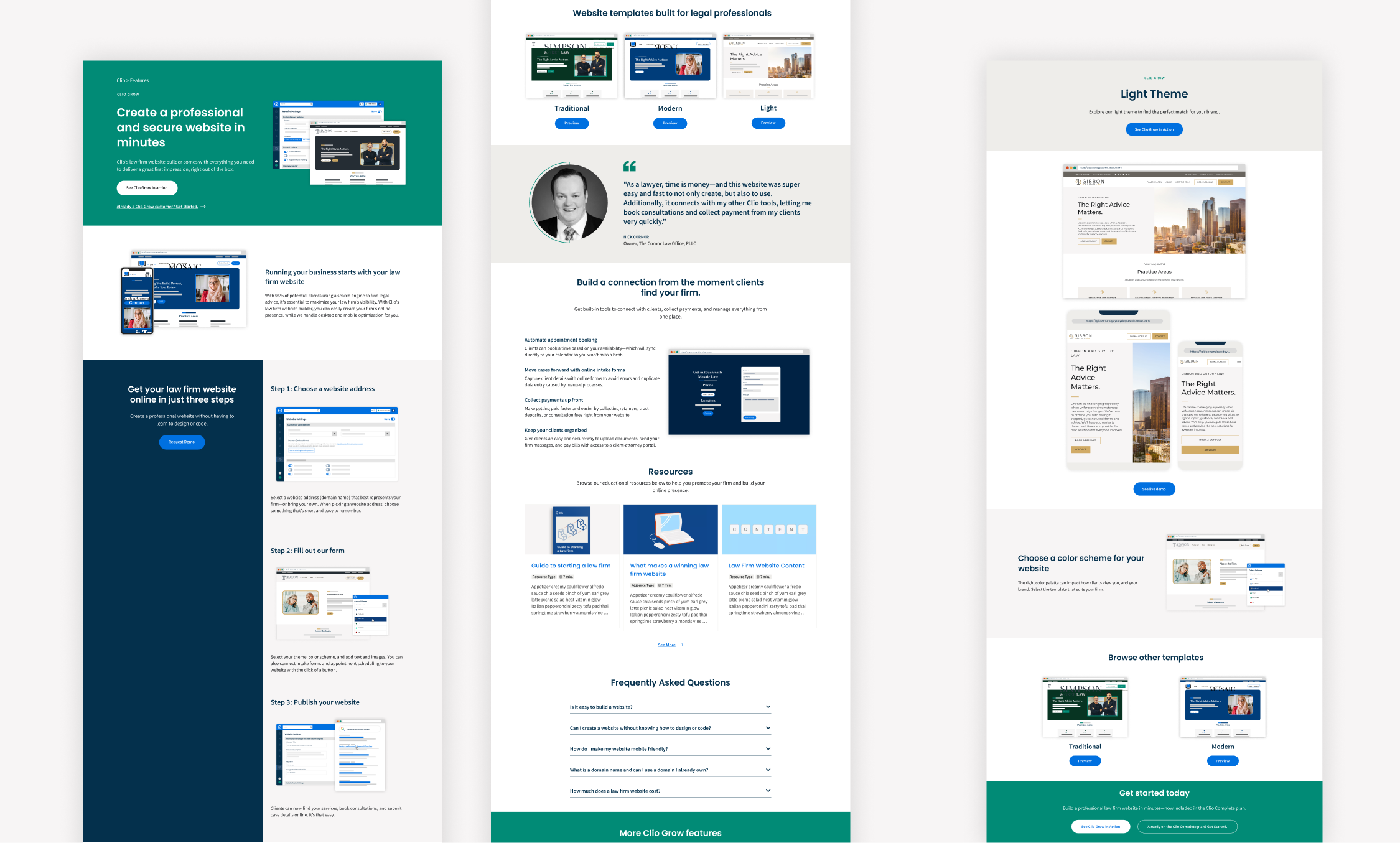Image resolution: width=1400 pixels, height=843 pixels.
Task: Click the Modern template Preview icon
Action: pos(670,123)
